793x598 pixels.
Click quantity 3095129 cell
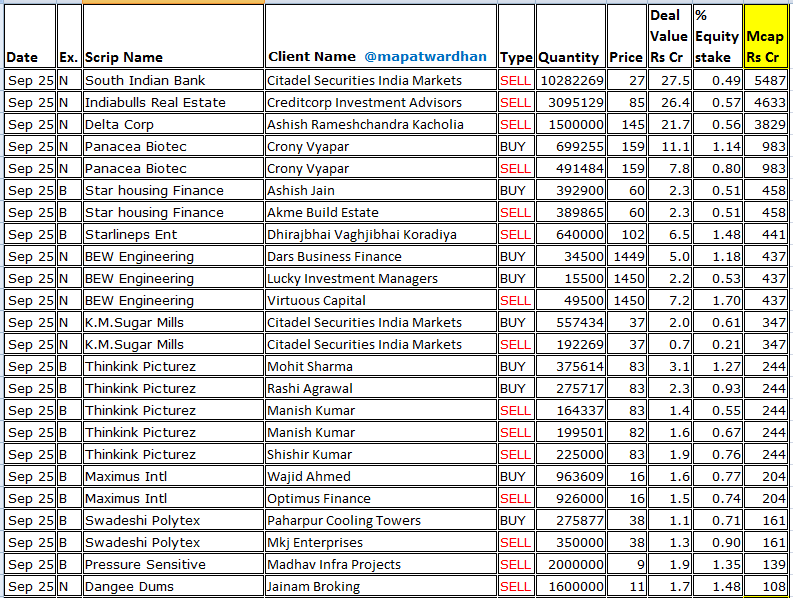(x=570, y=102)
